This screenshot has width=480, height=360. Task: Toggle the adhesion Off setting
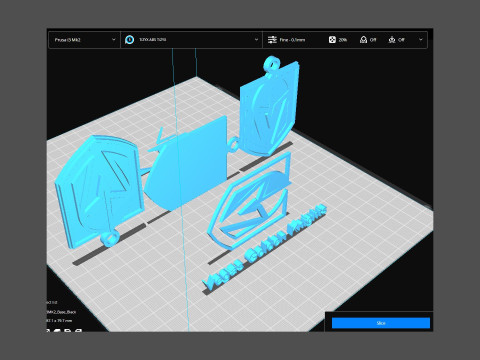[401, 40]
